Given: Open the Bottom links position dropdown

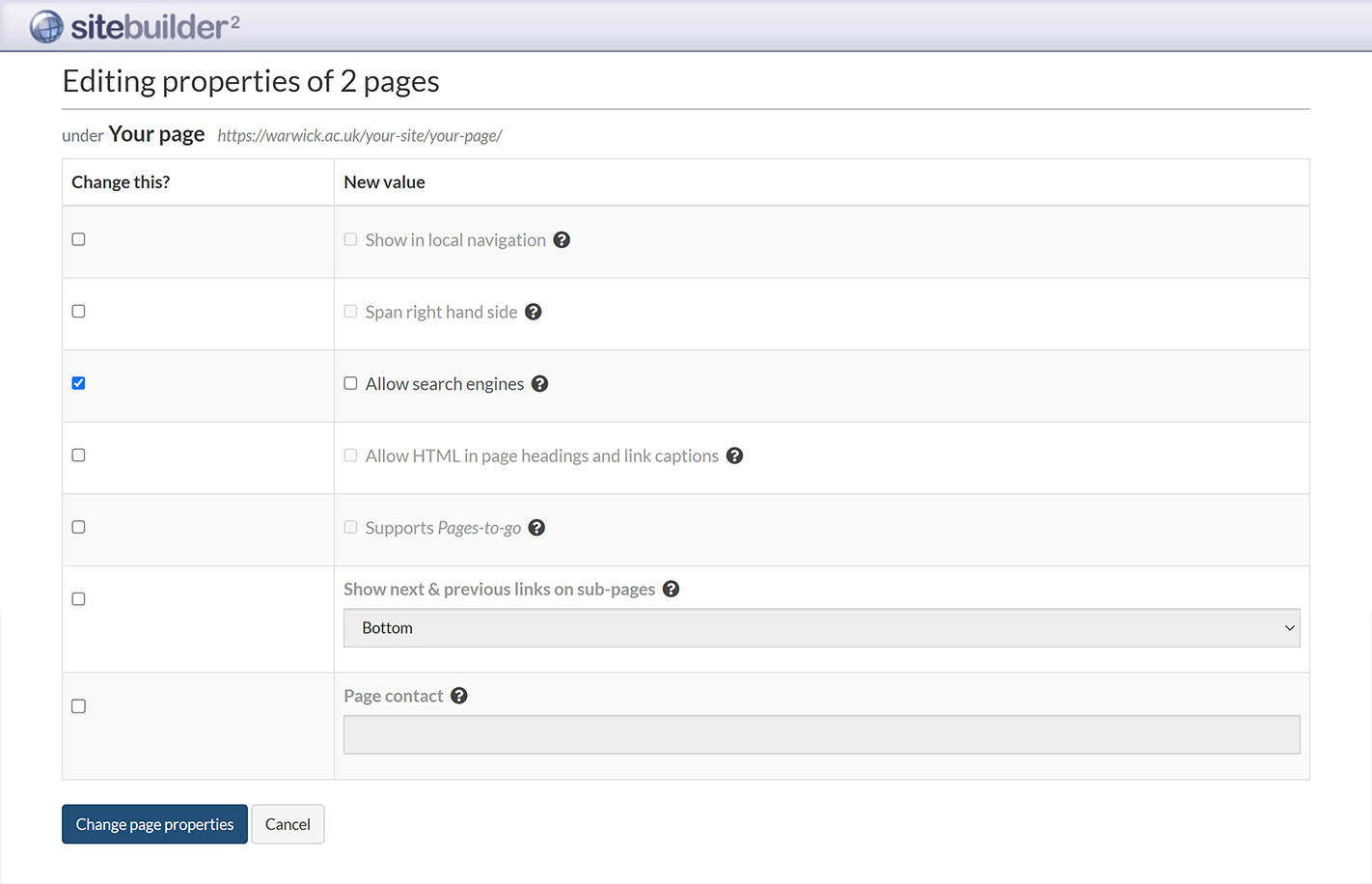Looking at the screenshot, I should [821, 628].
